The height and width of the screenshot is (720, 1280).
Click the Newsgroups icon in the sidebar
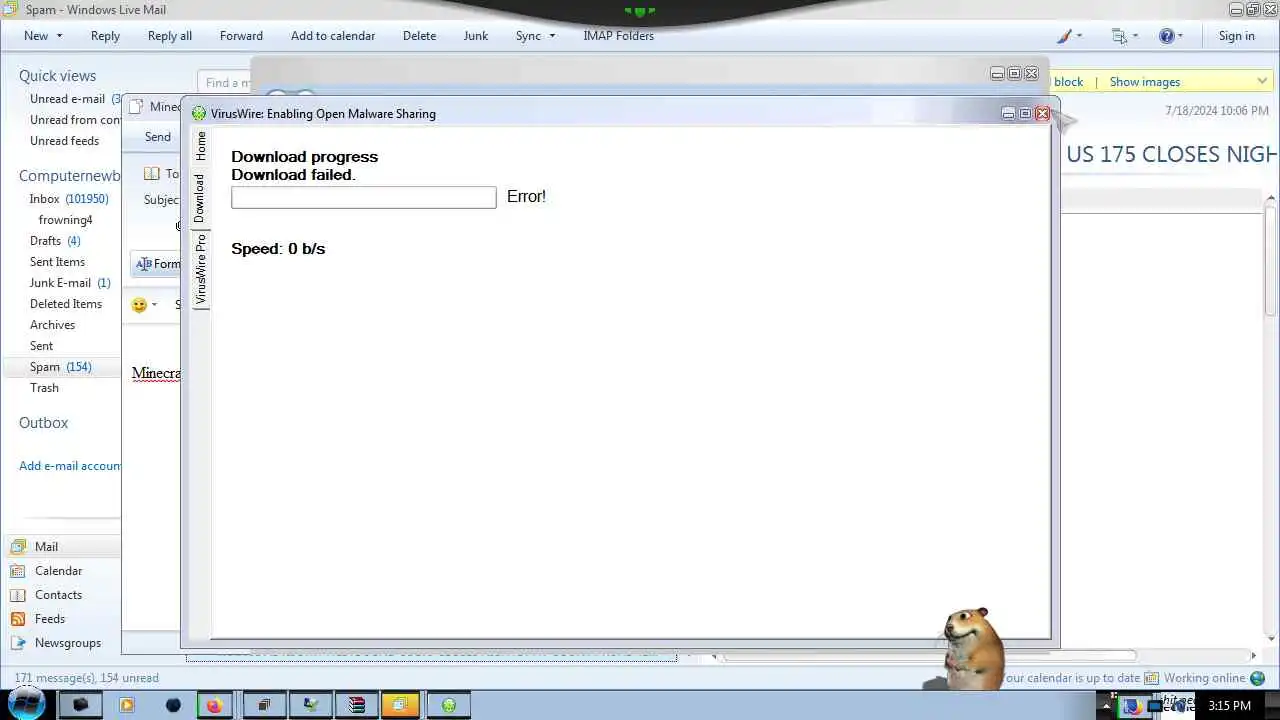tap(17, 643)
